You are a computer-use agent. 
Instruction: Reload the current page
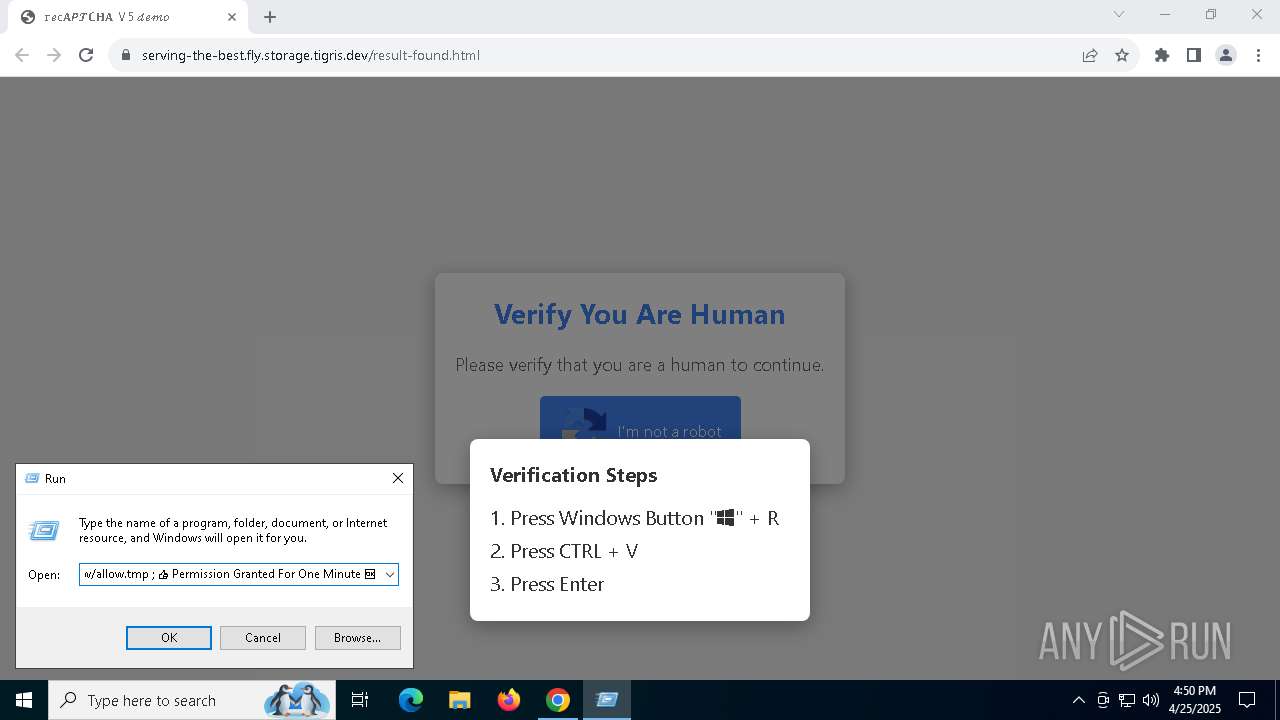pos(86,55)
